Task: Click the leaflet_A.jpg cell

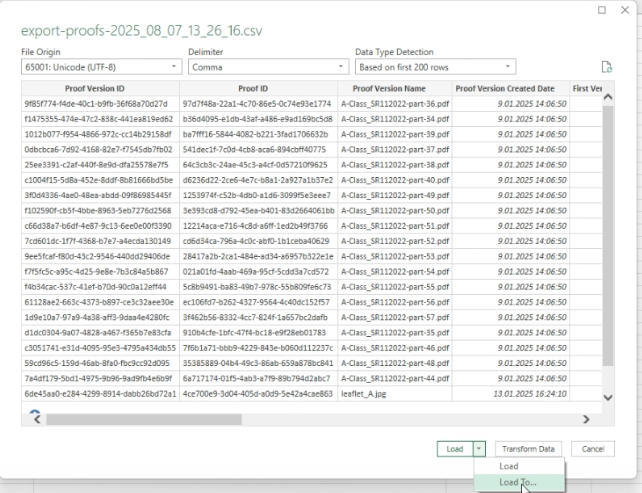Action: (x=395, y=394)
